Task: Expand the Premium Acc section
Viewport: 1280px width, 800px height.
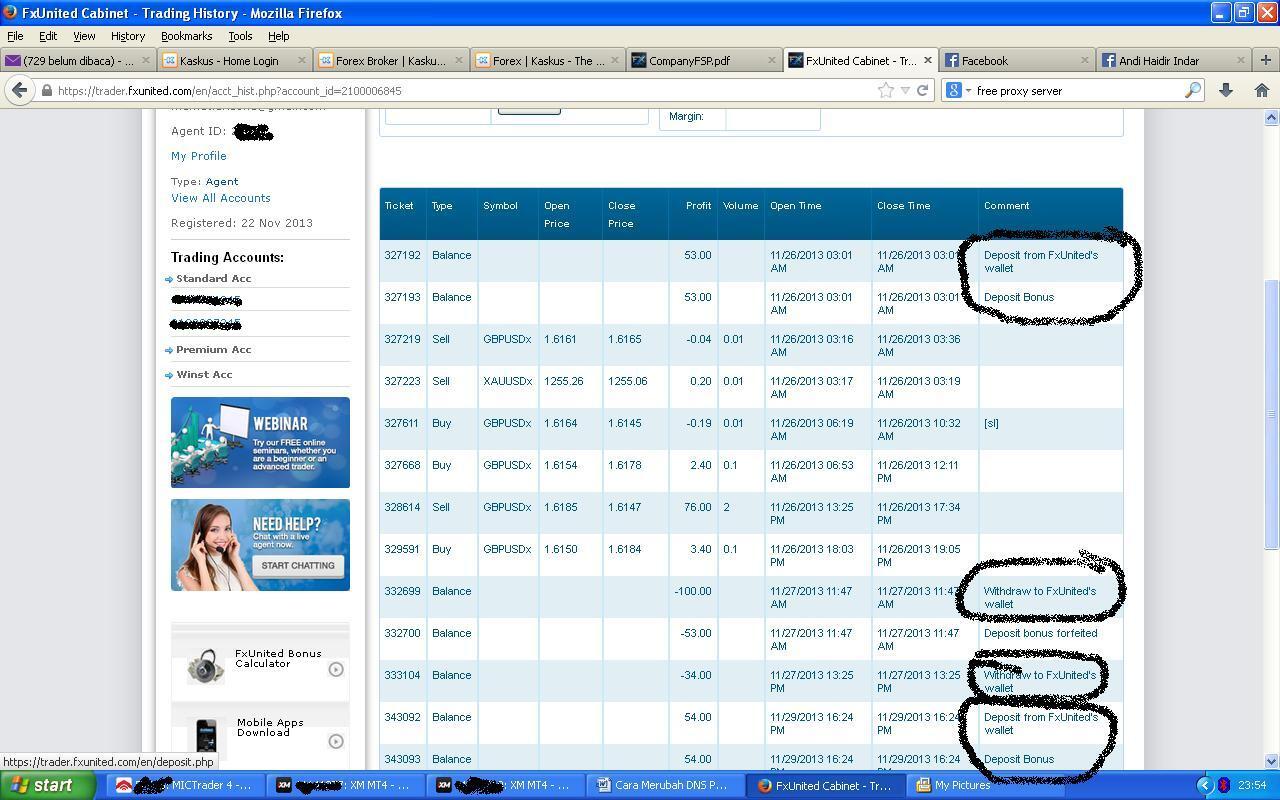Action: 213,350
